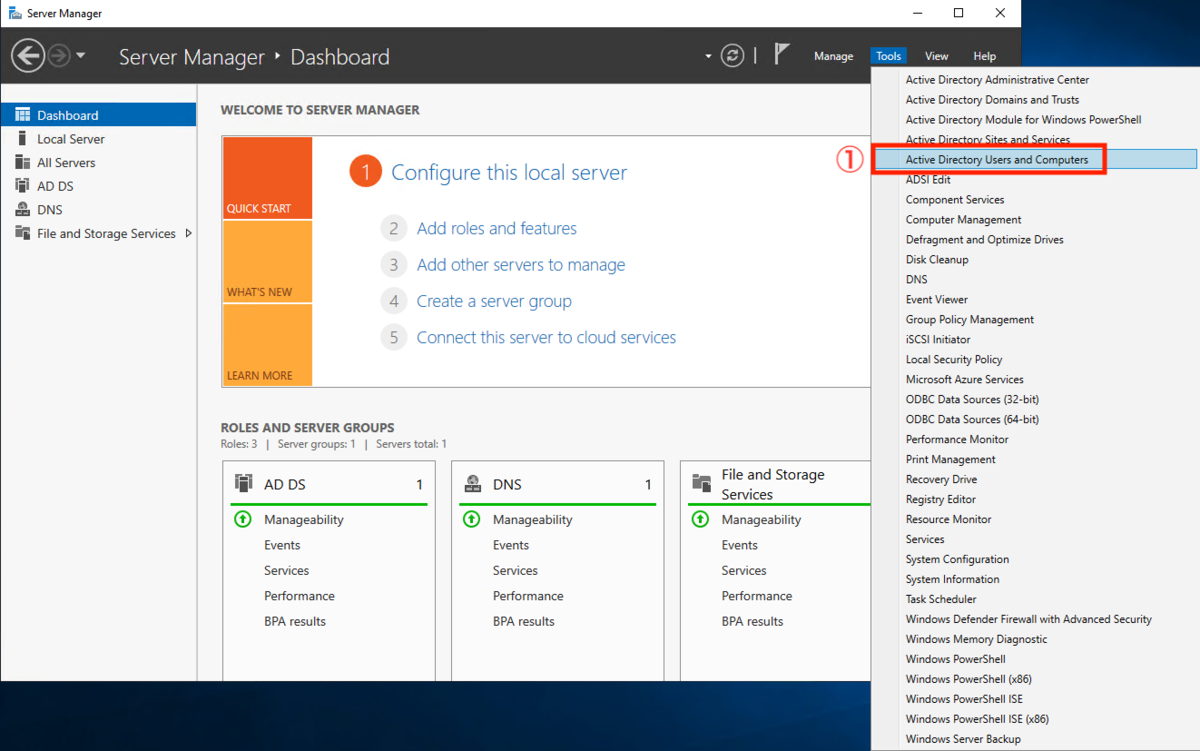Open Event Viewer
Image resolution: width=1200 pixels, height=751 pixels.
click(1034, 299)
